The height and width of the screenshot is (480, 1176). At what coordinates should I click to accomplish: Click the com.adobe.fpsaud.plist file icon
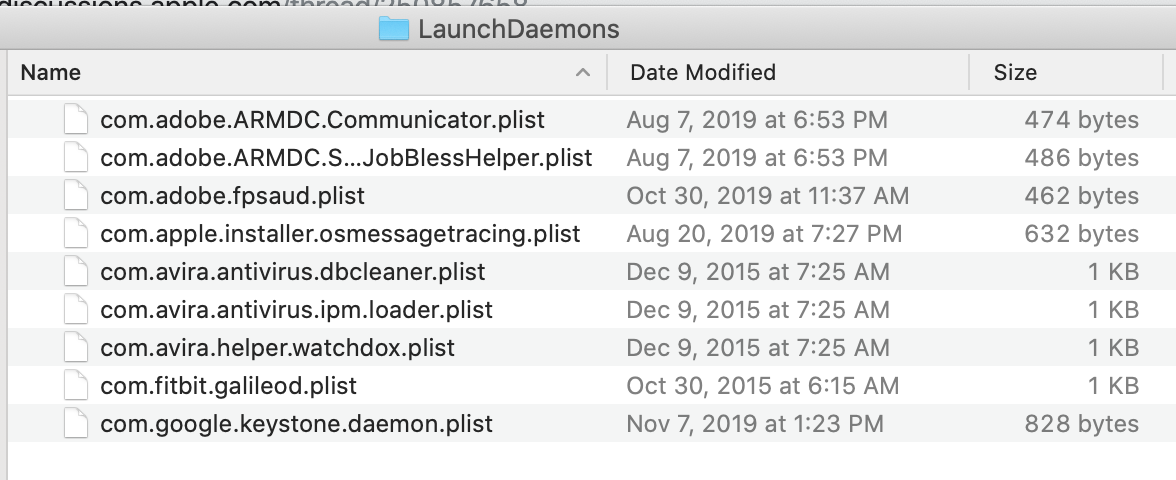click(77, 196)
